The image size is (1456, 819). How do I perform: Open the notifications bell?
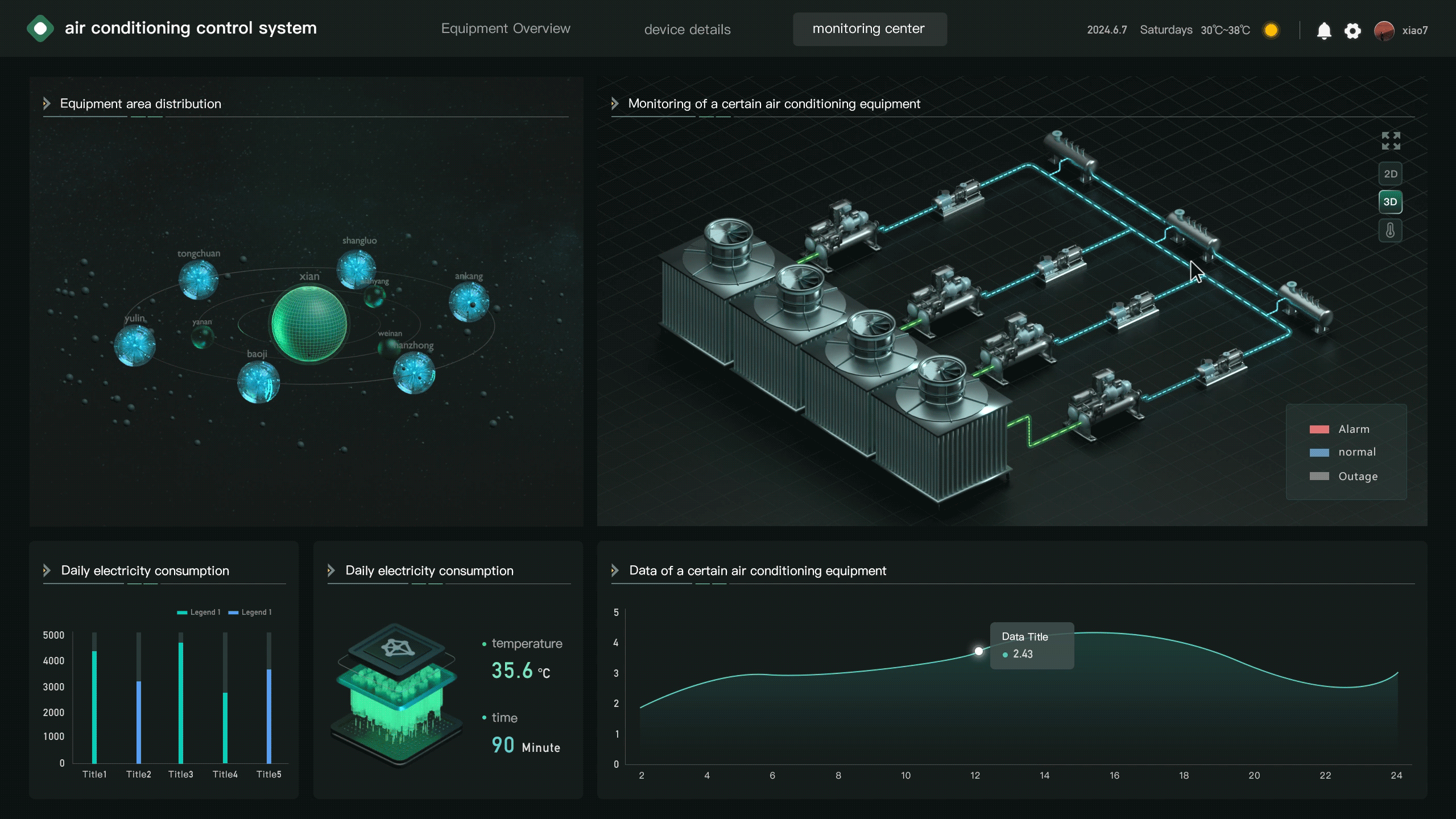click(x=1324, y=30)
